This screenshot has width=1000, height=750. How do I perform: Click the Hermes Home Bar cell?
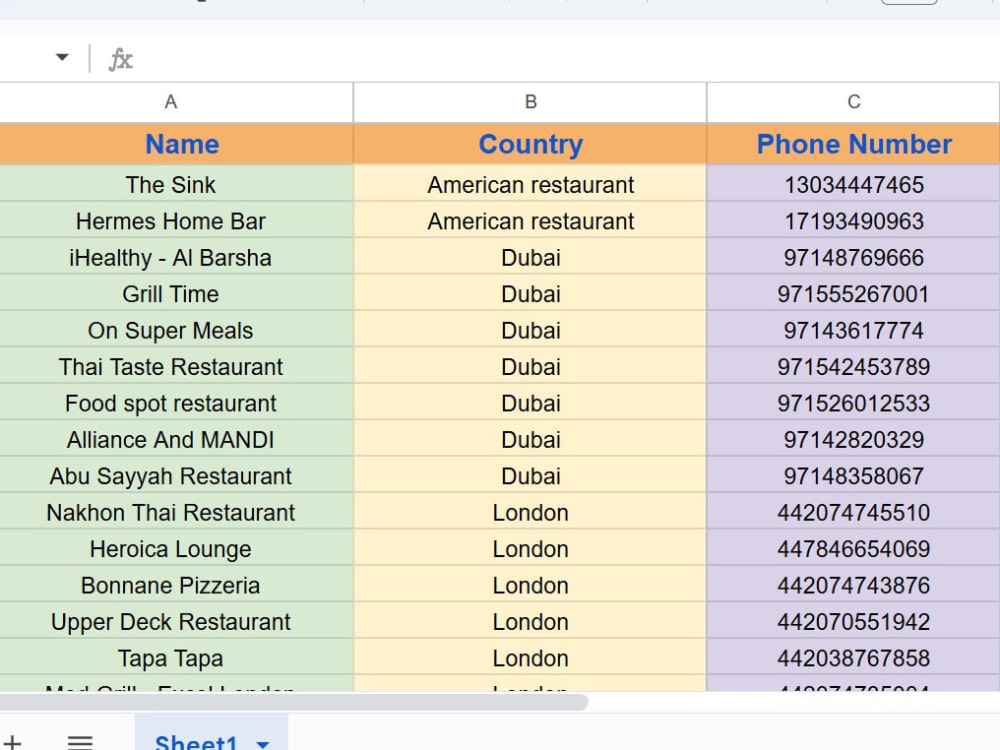[x=176, y=221]
